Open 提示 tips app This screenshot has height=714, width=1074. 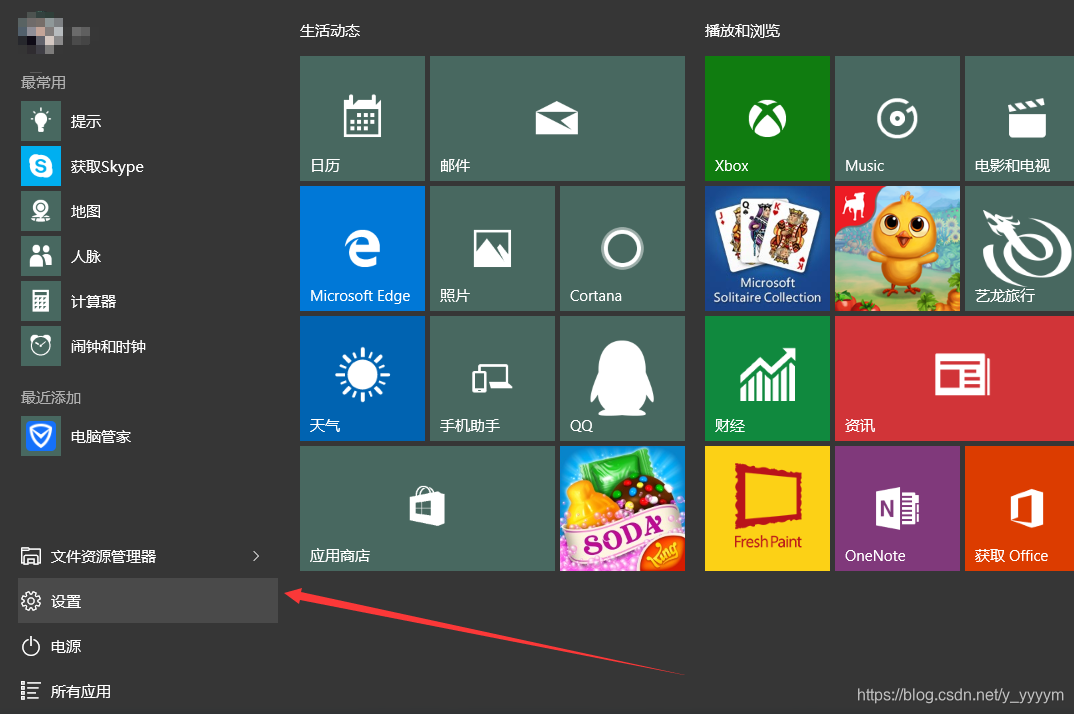point(148,121)
